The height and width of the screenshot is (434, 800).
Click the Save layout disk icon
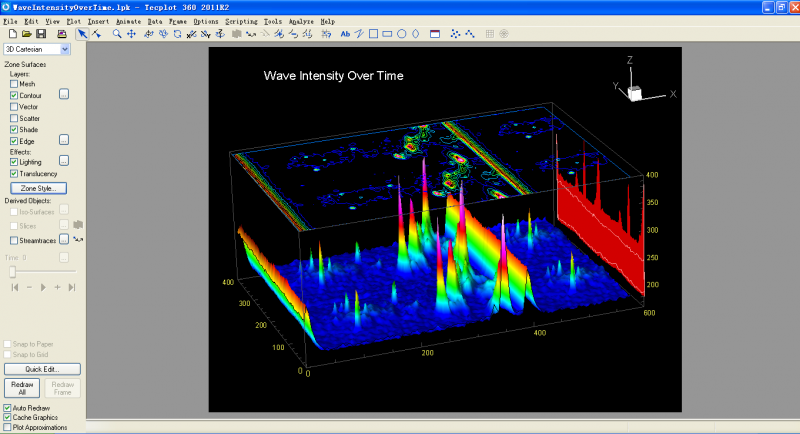(42, 34)
